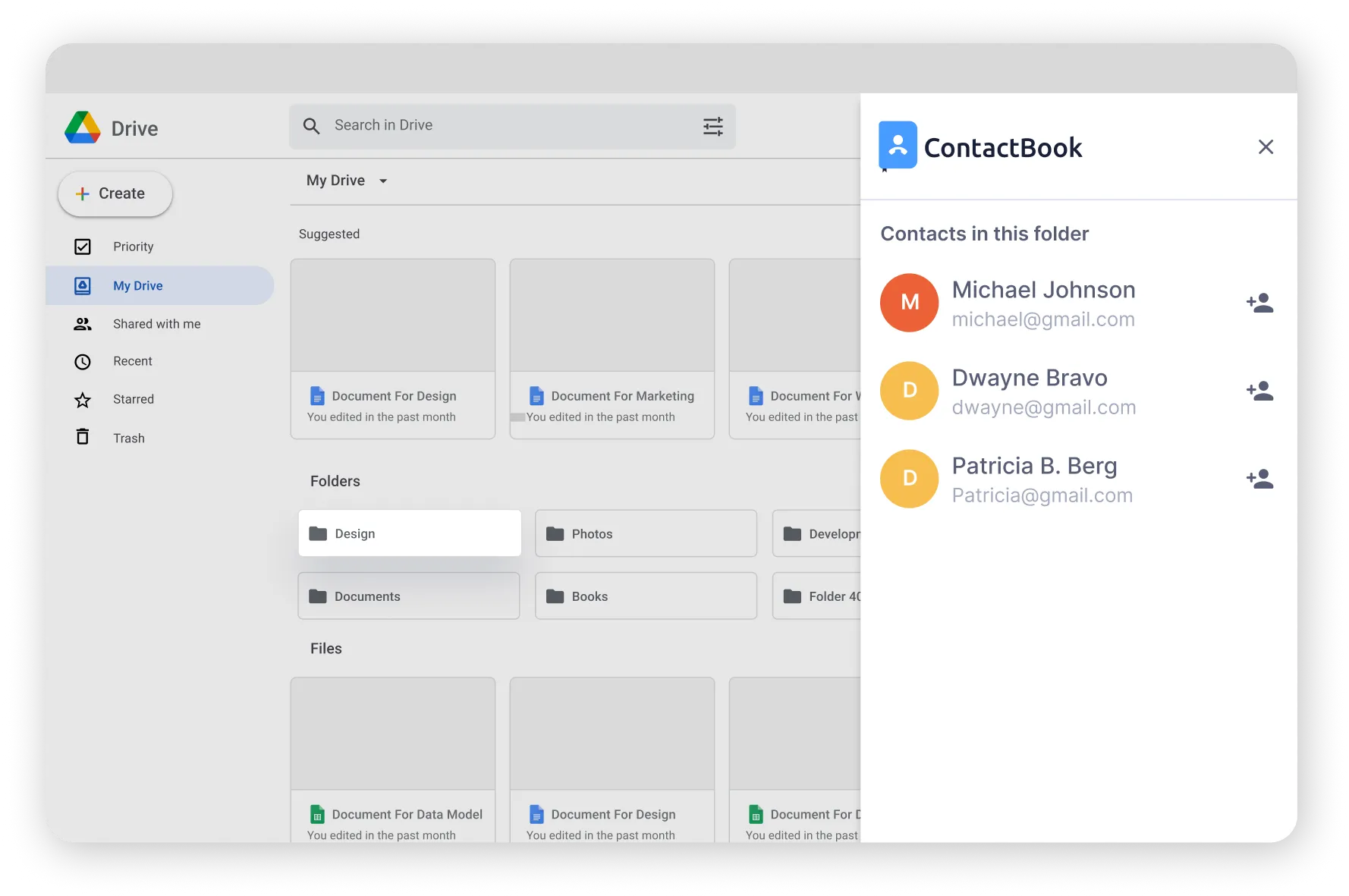The width and height of the screenshot is (1349, 896).
Task: Expand the My Drive breadcrumb dropdown
Action: [383, 181]
